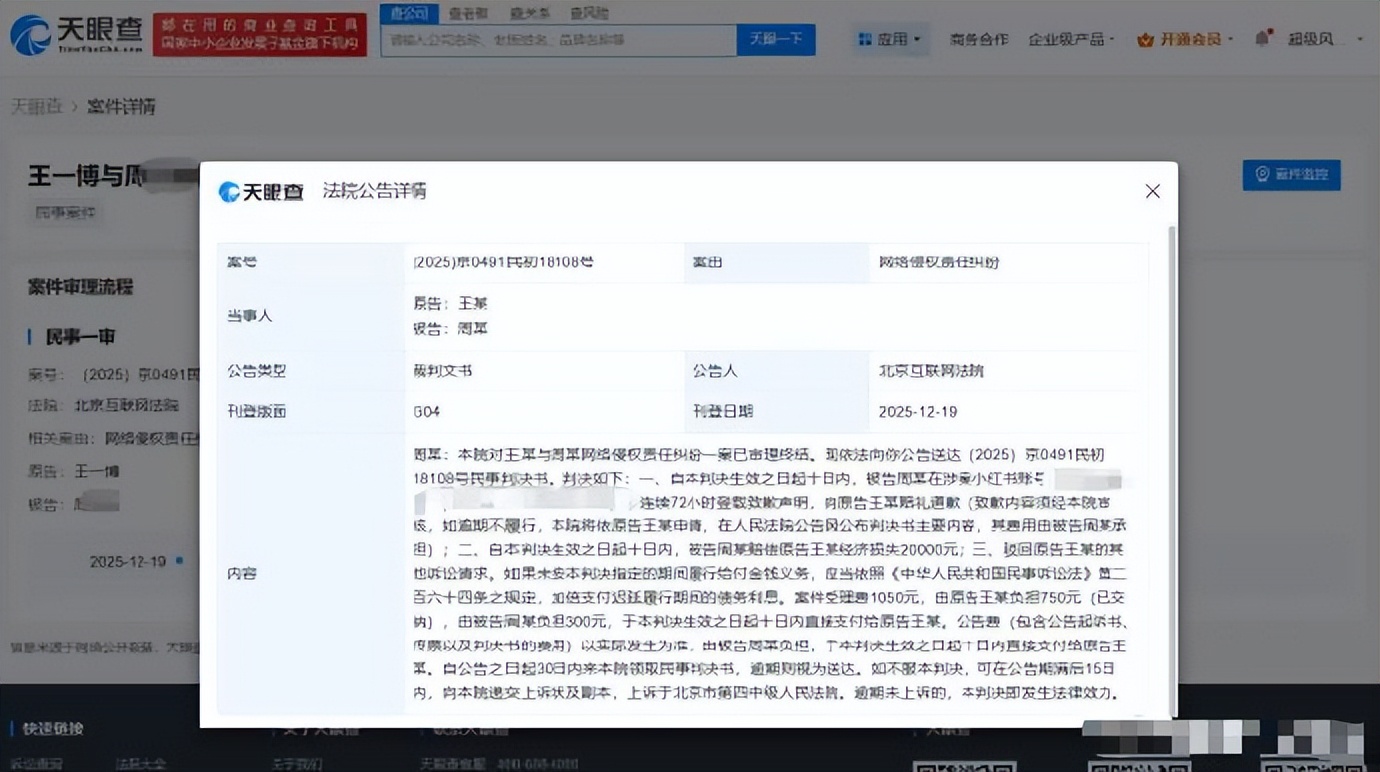Screen dimensions: 1380x772
Task: Click the 应用 grid icon
Action: pyautogui.click(x=865, y=40)
